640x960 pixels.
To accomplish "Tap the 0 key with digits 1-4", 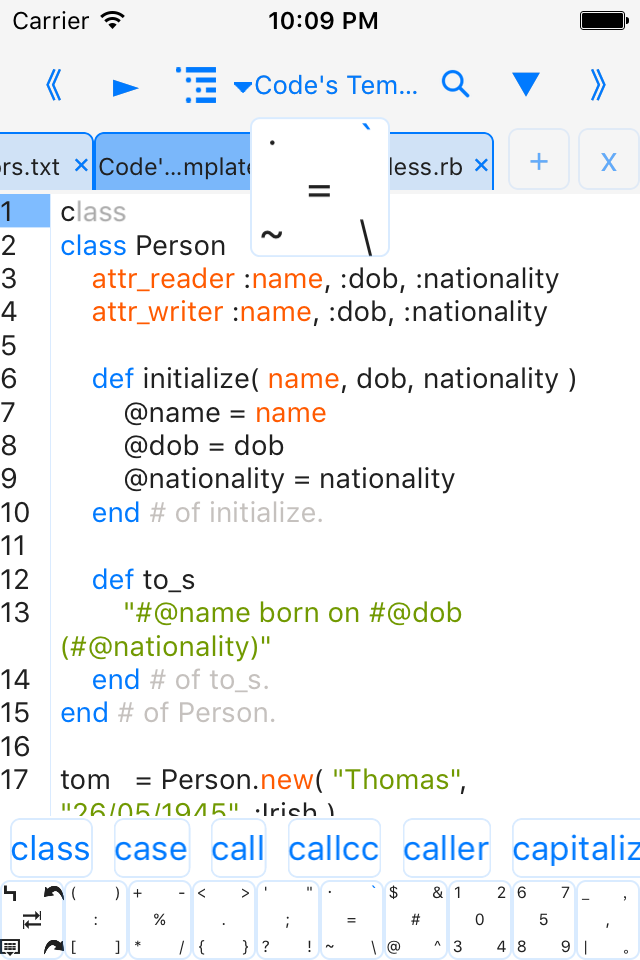I will (x=480, y=920).
